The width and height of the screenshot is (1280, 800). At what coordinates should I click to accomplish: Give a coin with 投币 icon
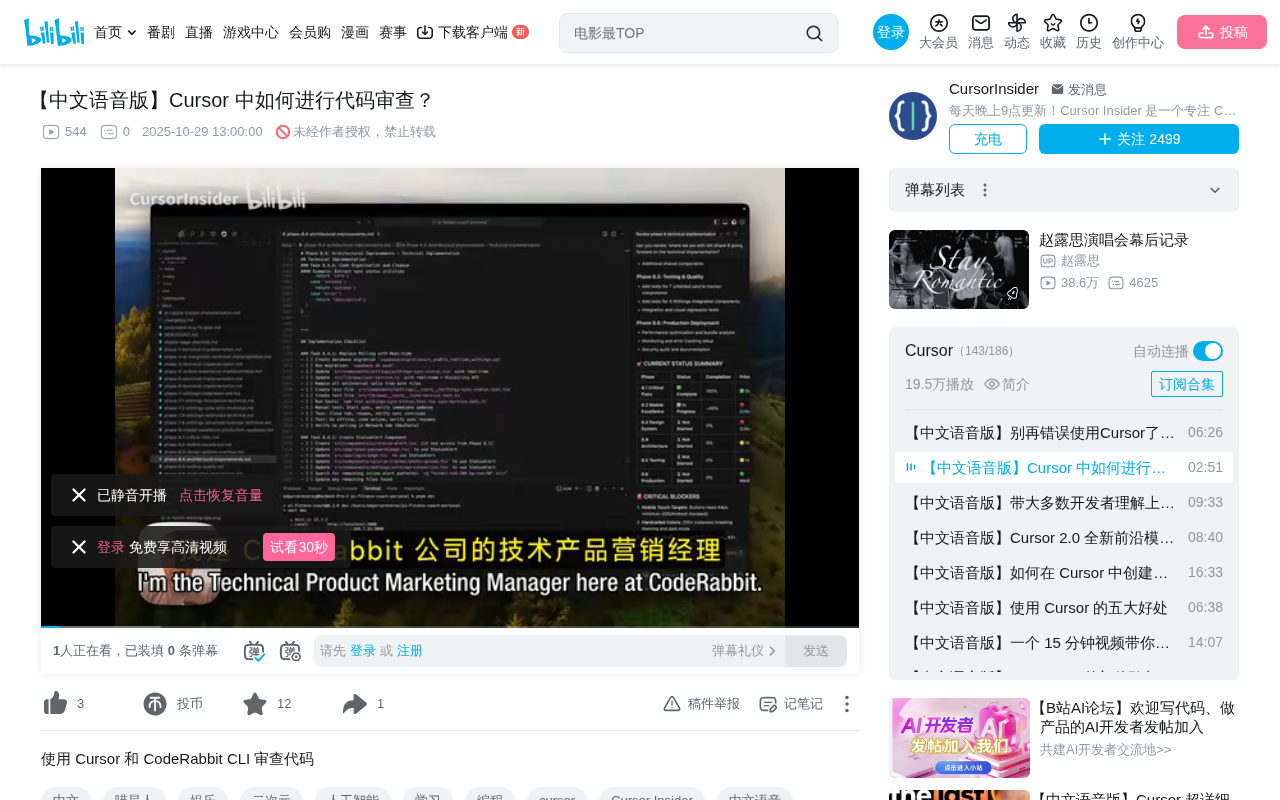155,704
